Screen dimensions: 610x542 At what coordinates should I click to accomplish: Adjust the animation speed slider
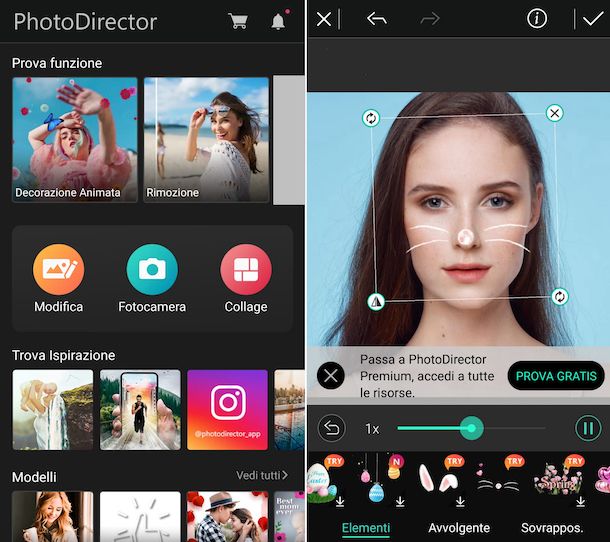point(472,428)
